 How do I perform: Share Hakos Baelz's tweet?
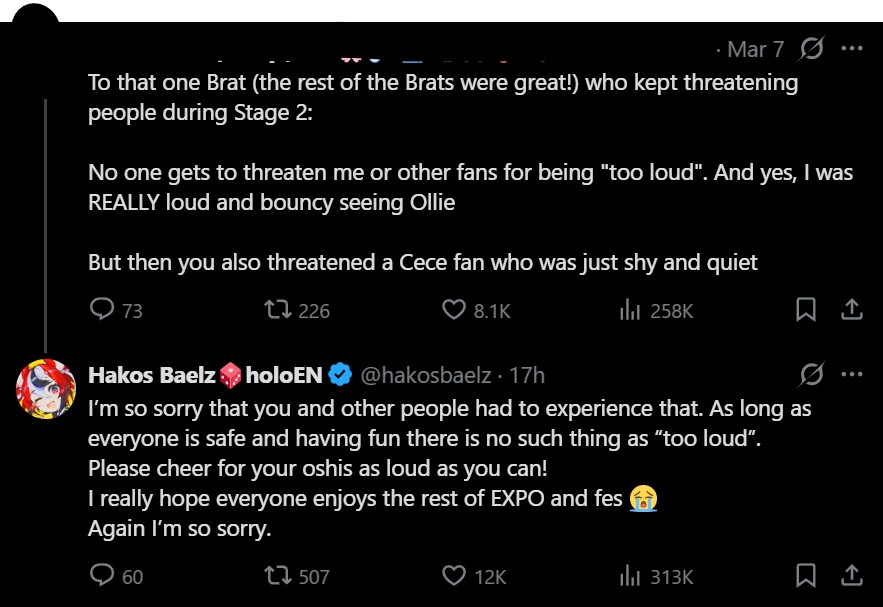[851, 575]
